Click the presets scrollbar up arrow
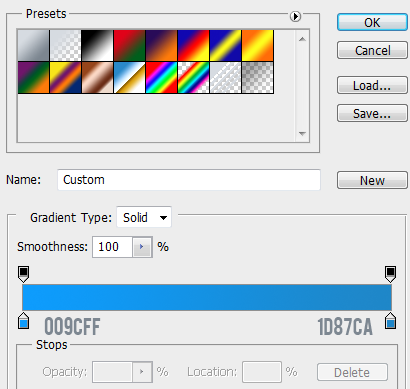The width and height of the screenshot is (410, 389). tap(302, 39)
